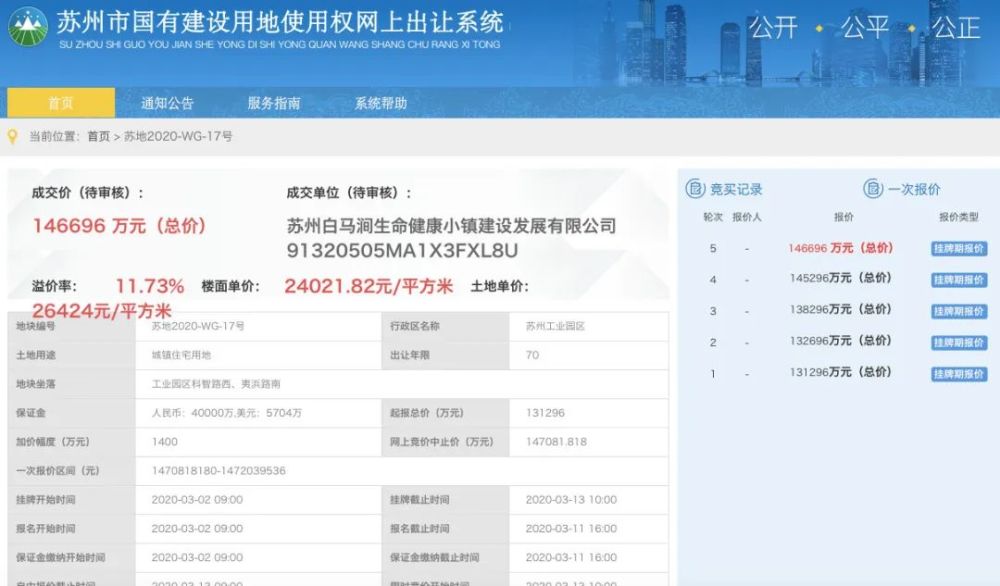The image size is (1000, 586).
Task: Click the location cell 工业园区科智路西、夷浜路南
Action: coord(216,384)
